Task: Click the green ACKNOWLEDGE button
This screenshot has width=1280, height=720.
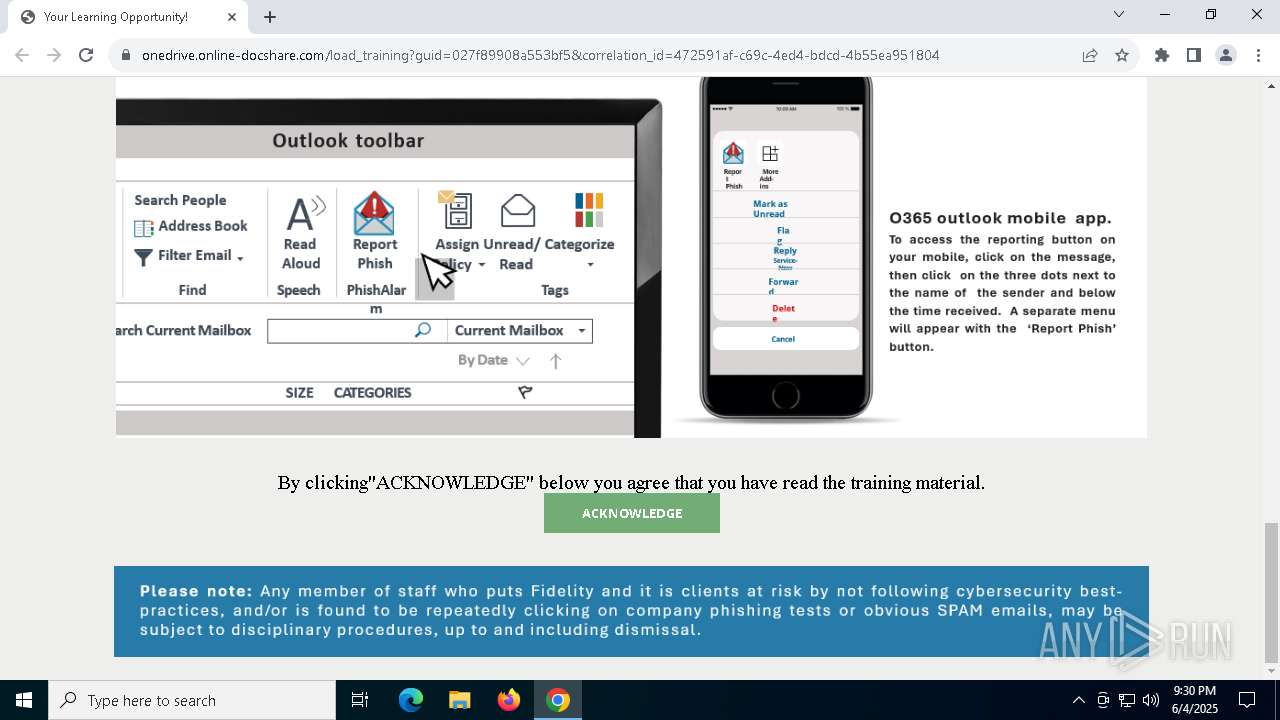Action: coord(632,513)
